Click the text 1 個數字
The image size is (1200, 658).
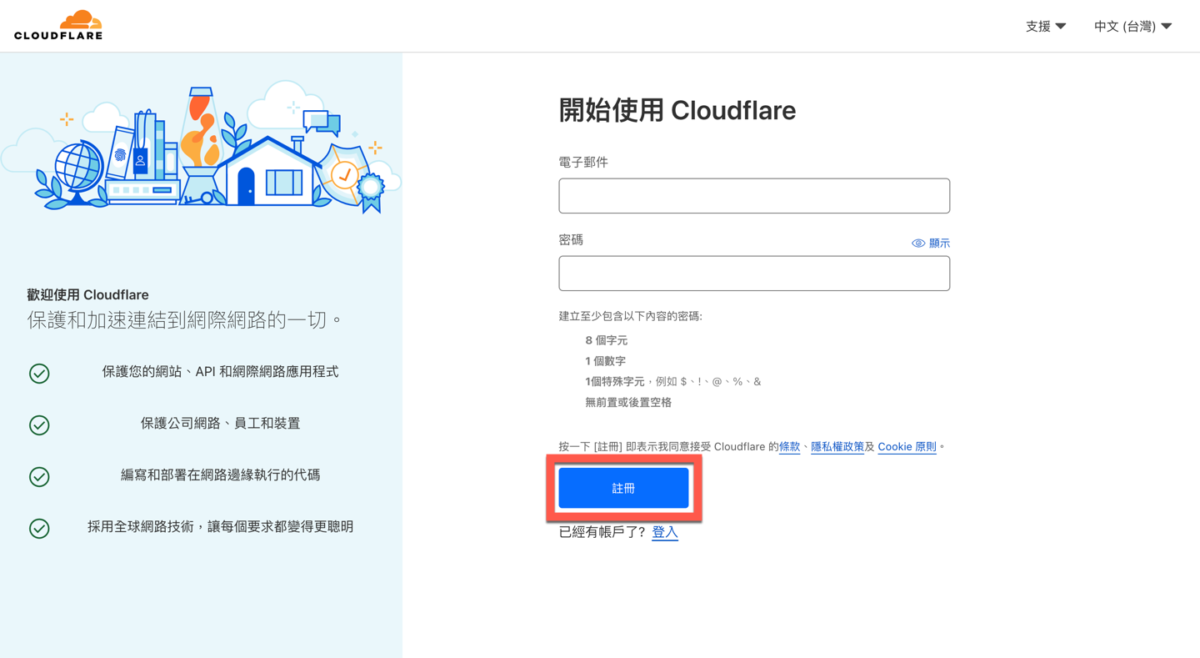606,361
